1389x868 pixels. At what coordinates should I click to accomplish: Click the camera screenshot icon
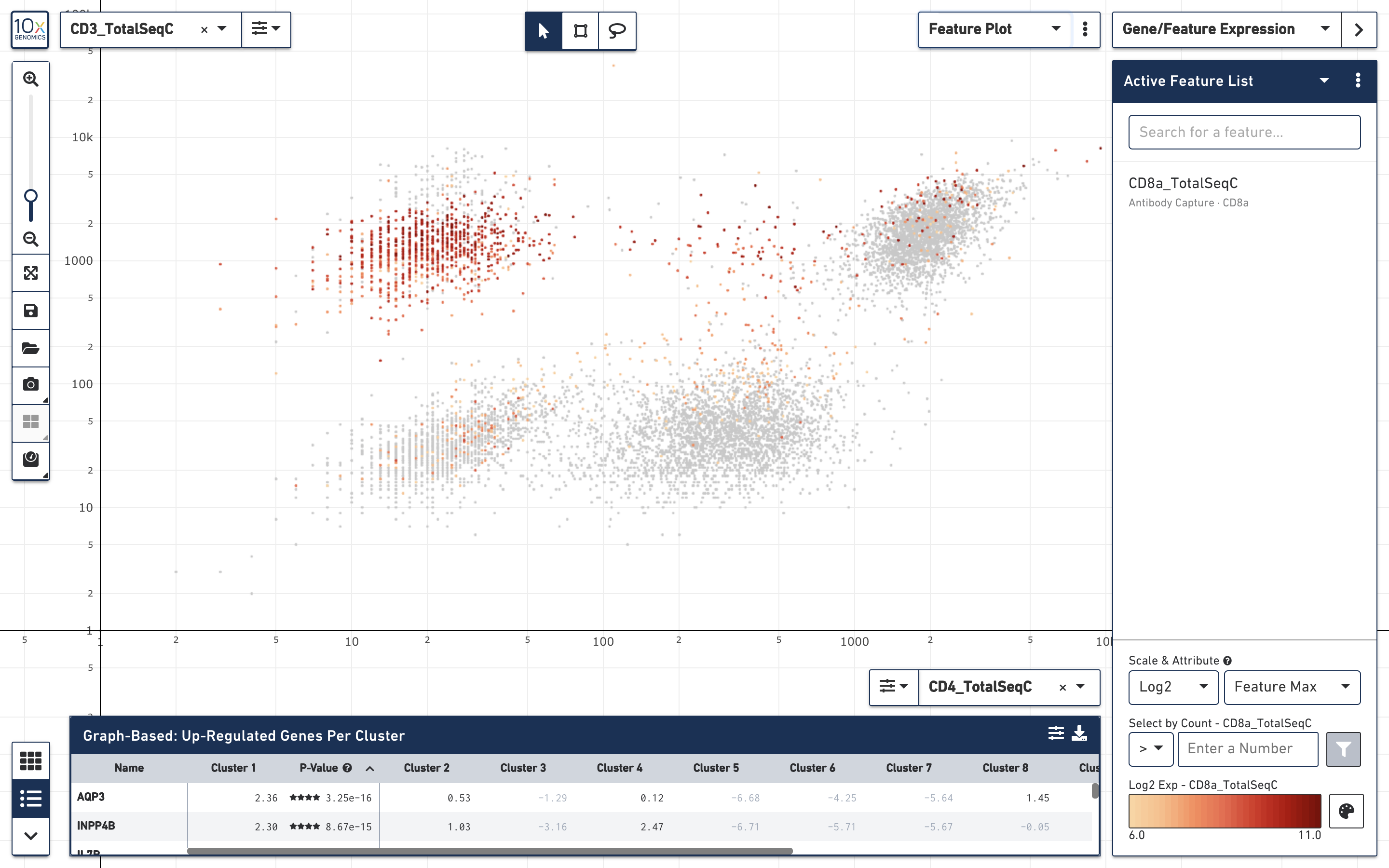coord(31,385)
